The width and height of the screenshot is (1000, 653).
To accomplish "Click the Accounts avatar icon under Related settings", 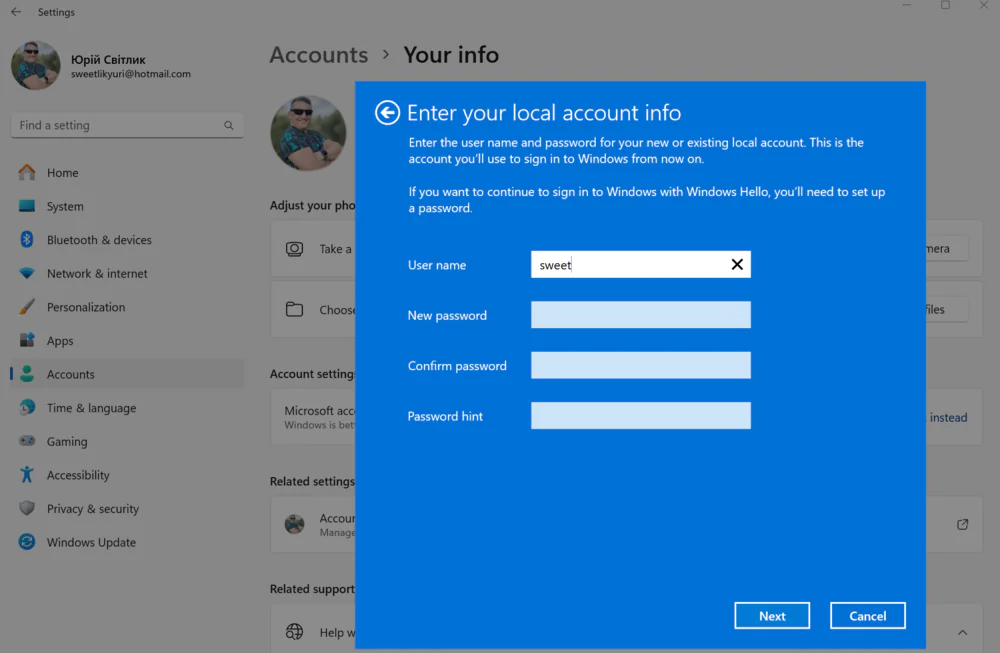I will click(x=294, y=524).
